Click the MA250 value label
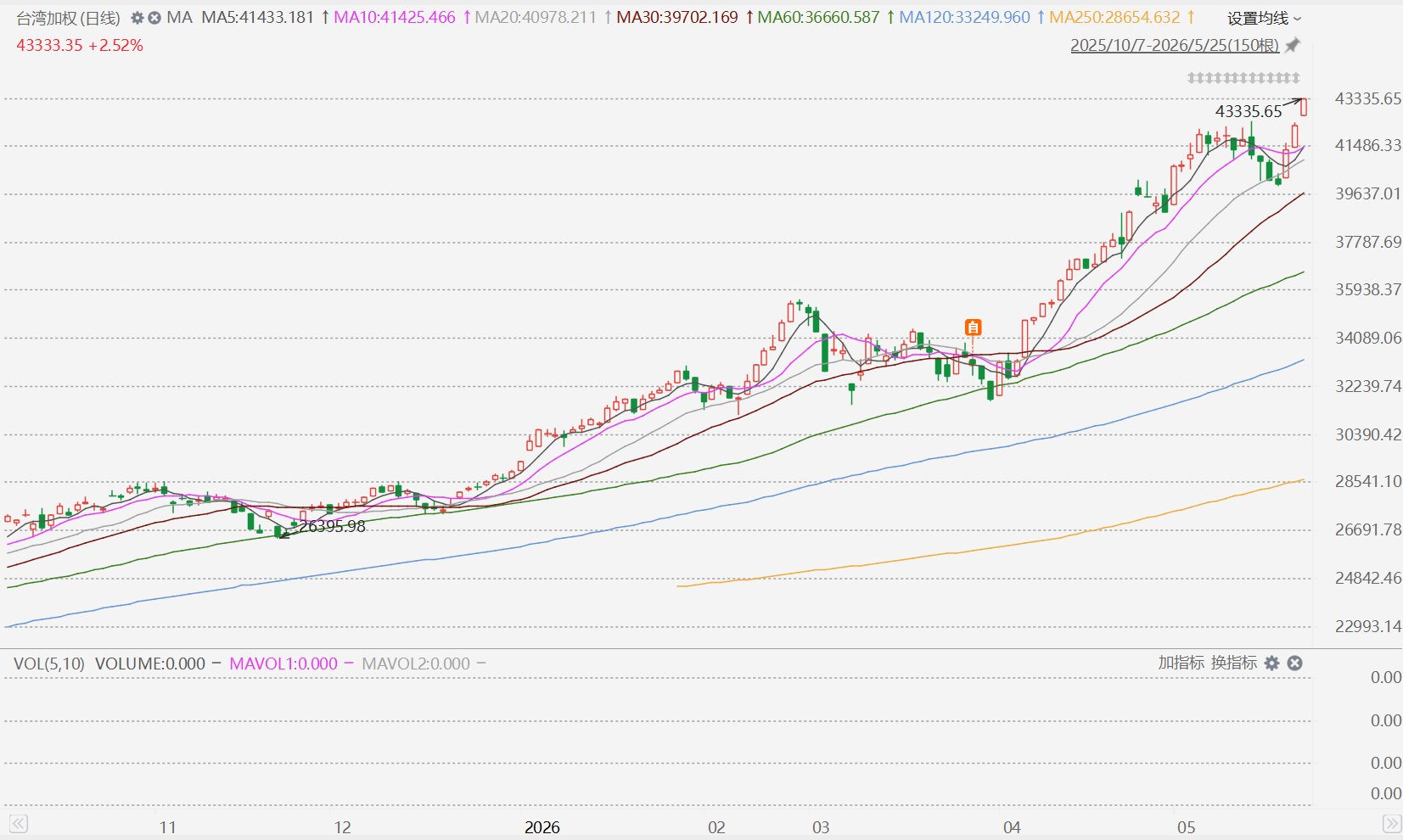This screenshot has height=840, width=1403. pyautogui.click(x=1114, y=18)
